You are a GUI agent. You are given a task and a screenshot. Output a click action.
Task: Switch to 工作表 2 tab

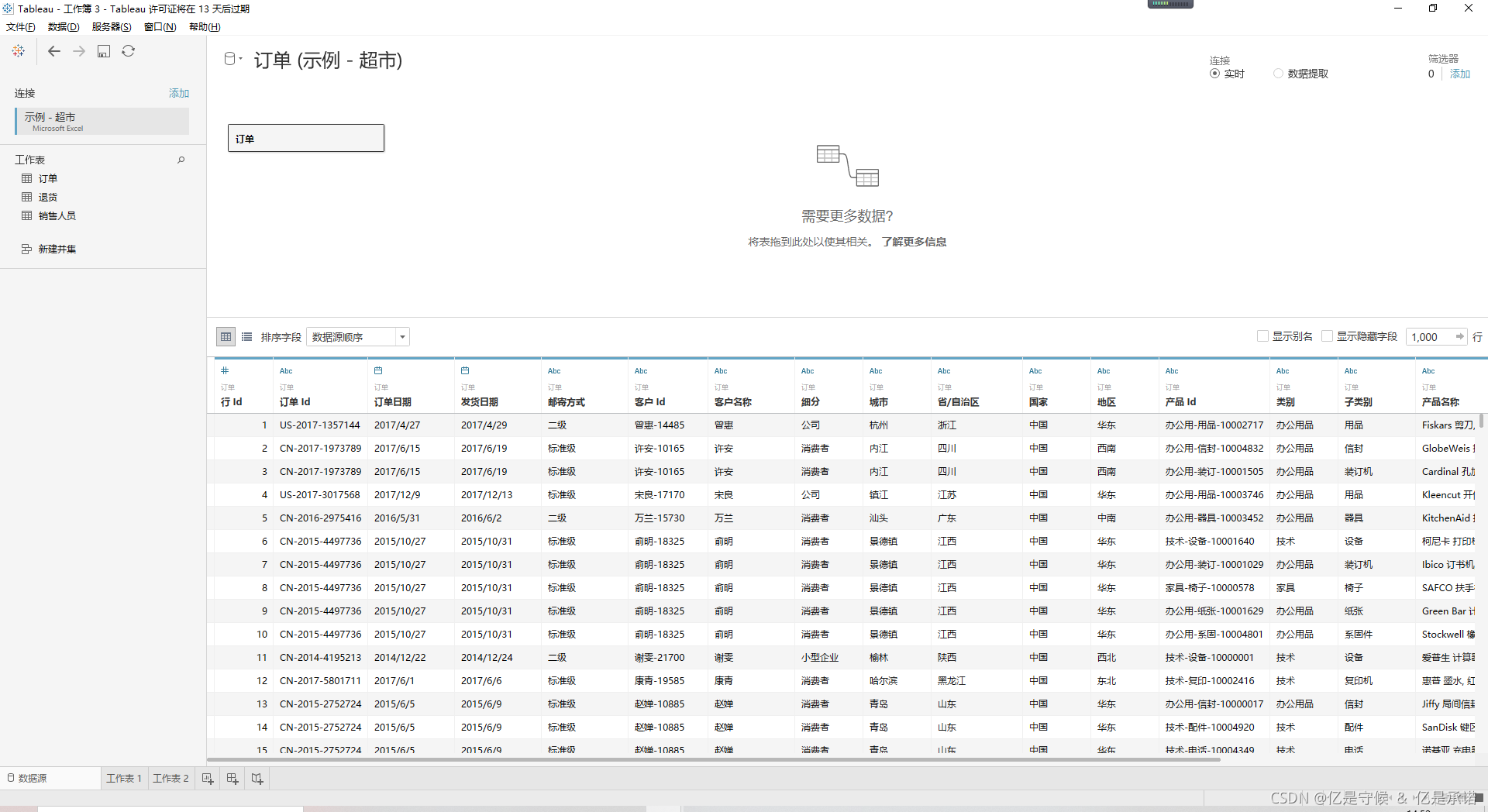coord(170,778)
